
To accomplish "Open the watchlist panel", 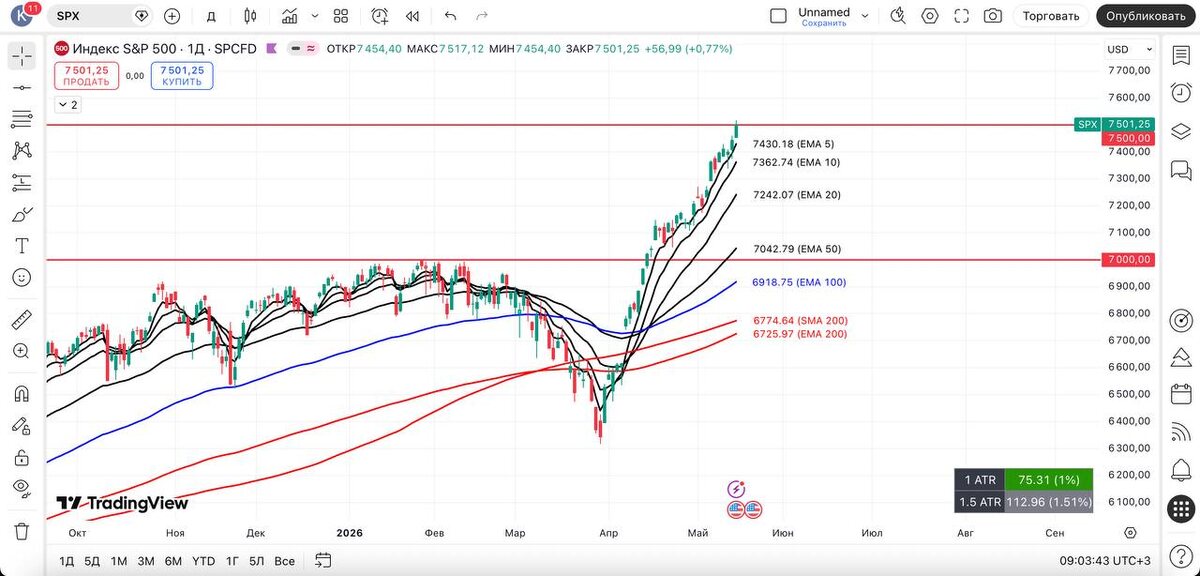I will pyautogui.click(x=1181, y=56).
